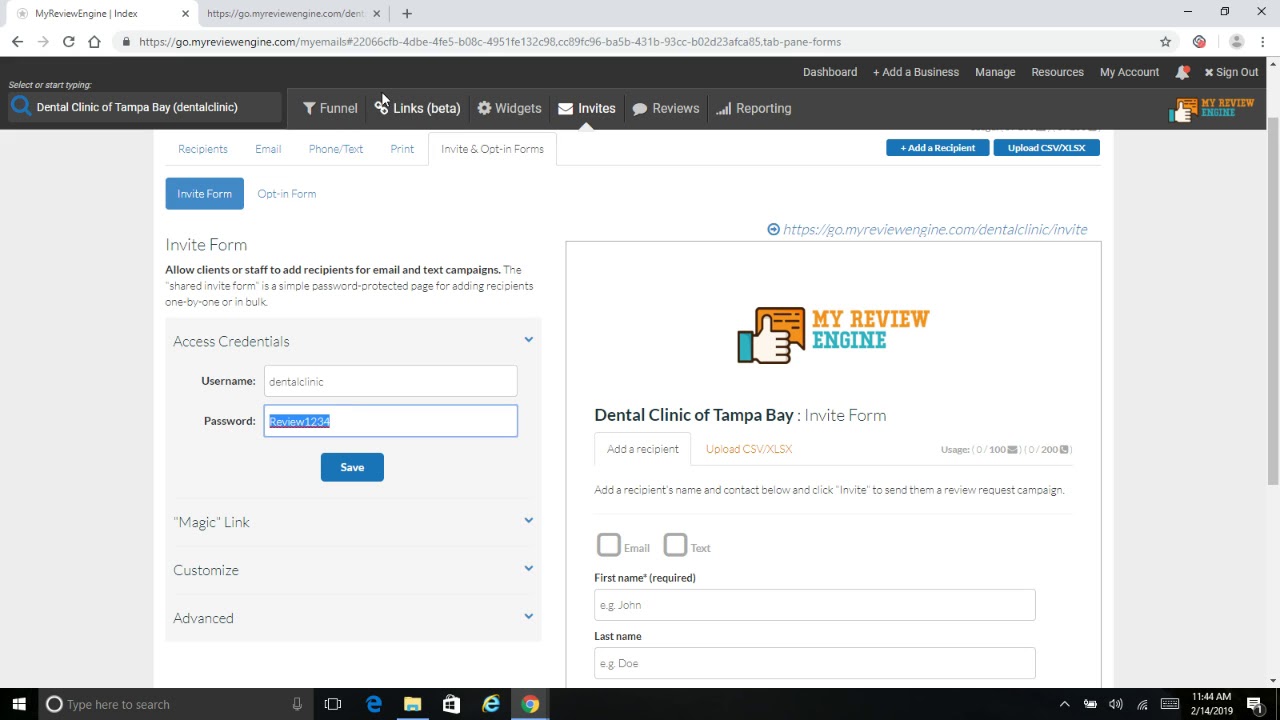Click the notifications bell icon
1280x720 pixels.
pyautogui.click(x=1182, y=72)
